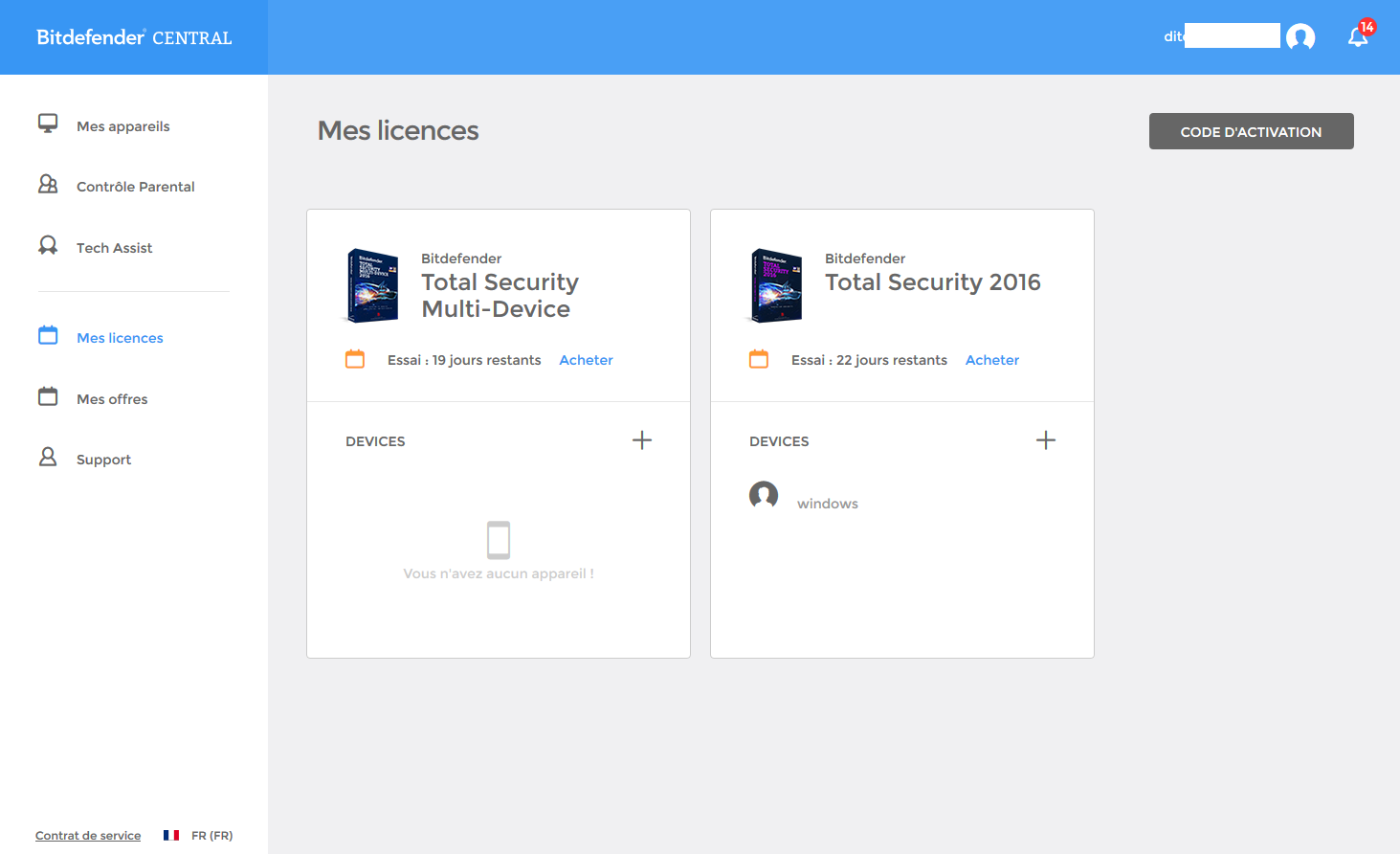Click orange calendar icon for 19 jours trial
Screen dimensions: 1400x854
pyautogui.click(x=355, y=359)
